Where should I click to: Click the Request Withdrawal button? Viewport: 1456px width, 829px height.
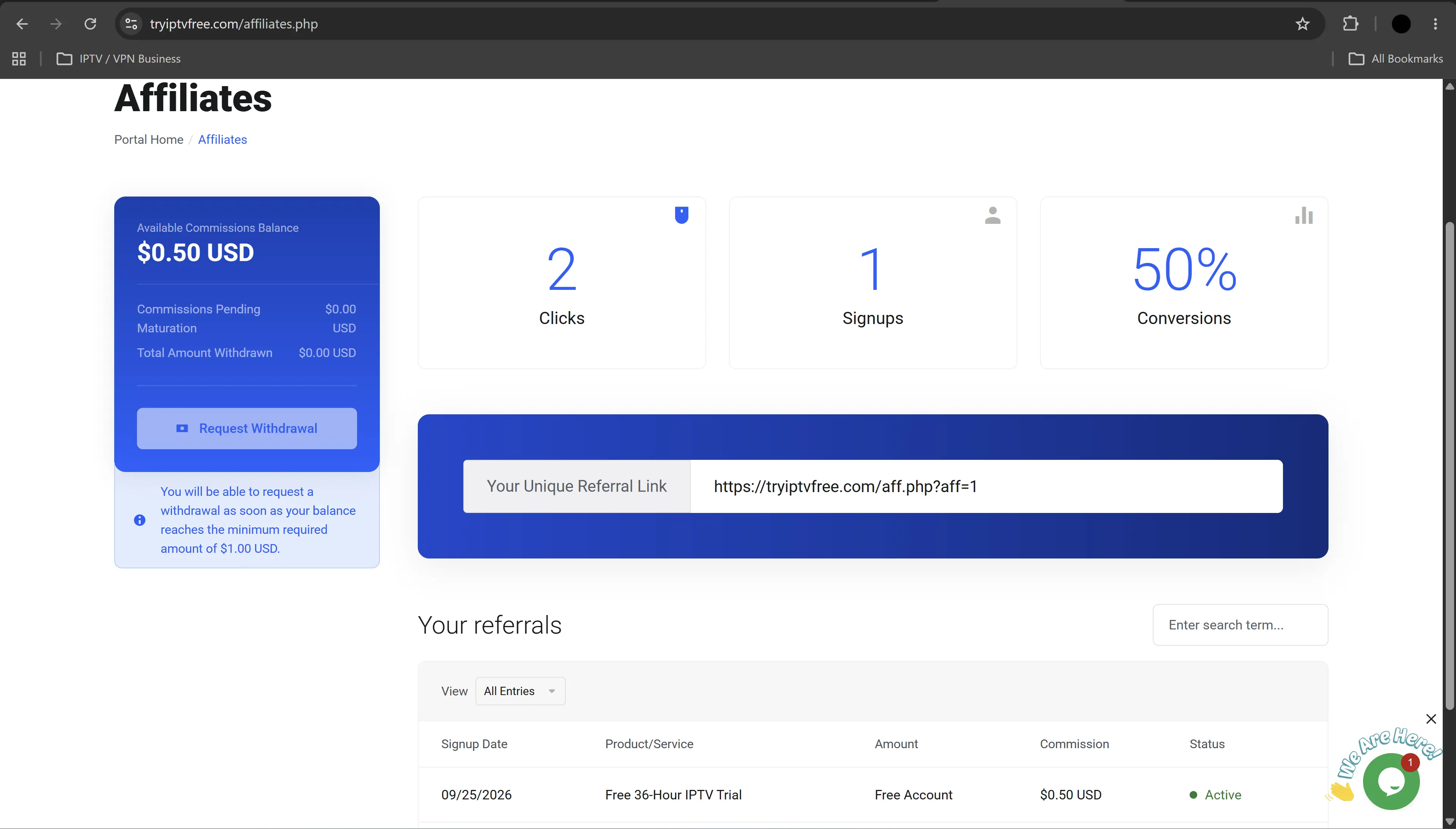[x=247, y=428]
